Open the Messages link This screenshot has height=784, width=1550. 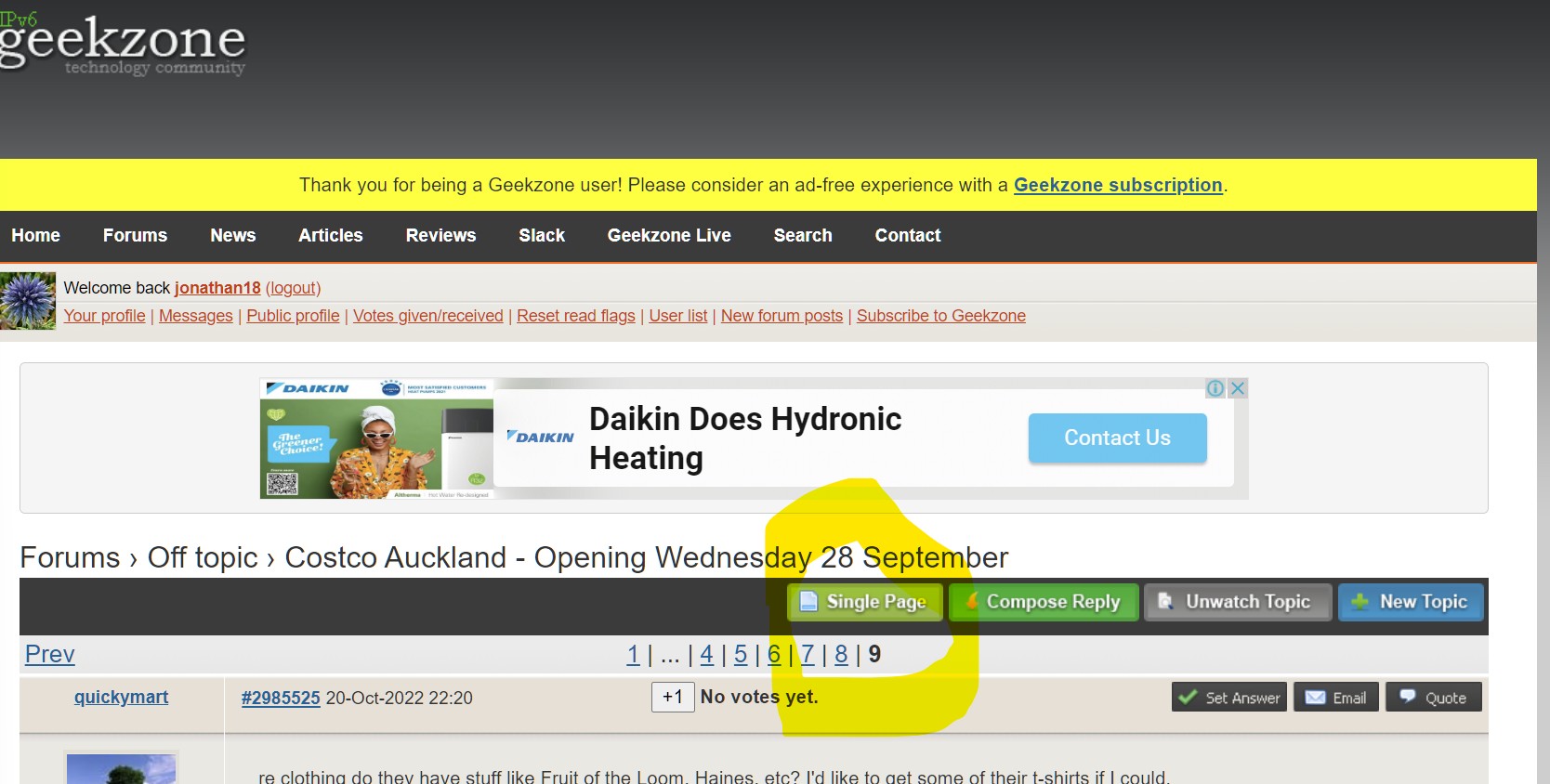196,316
